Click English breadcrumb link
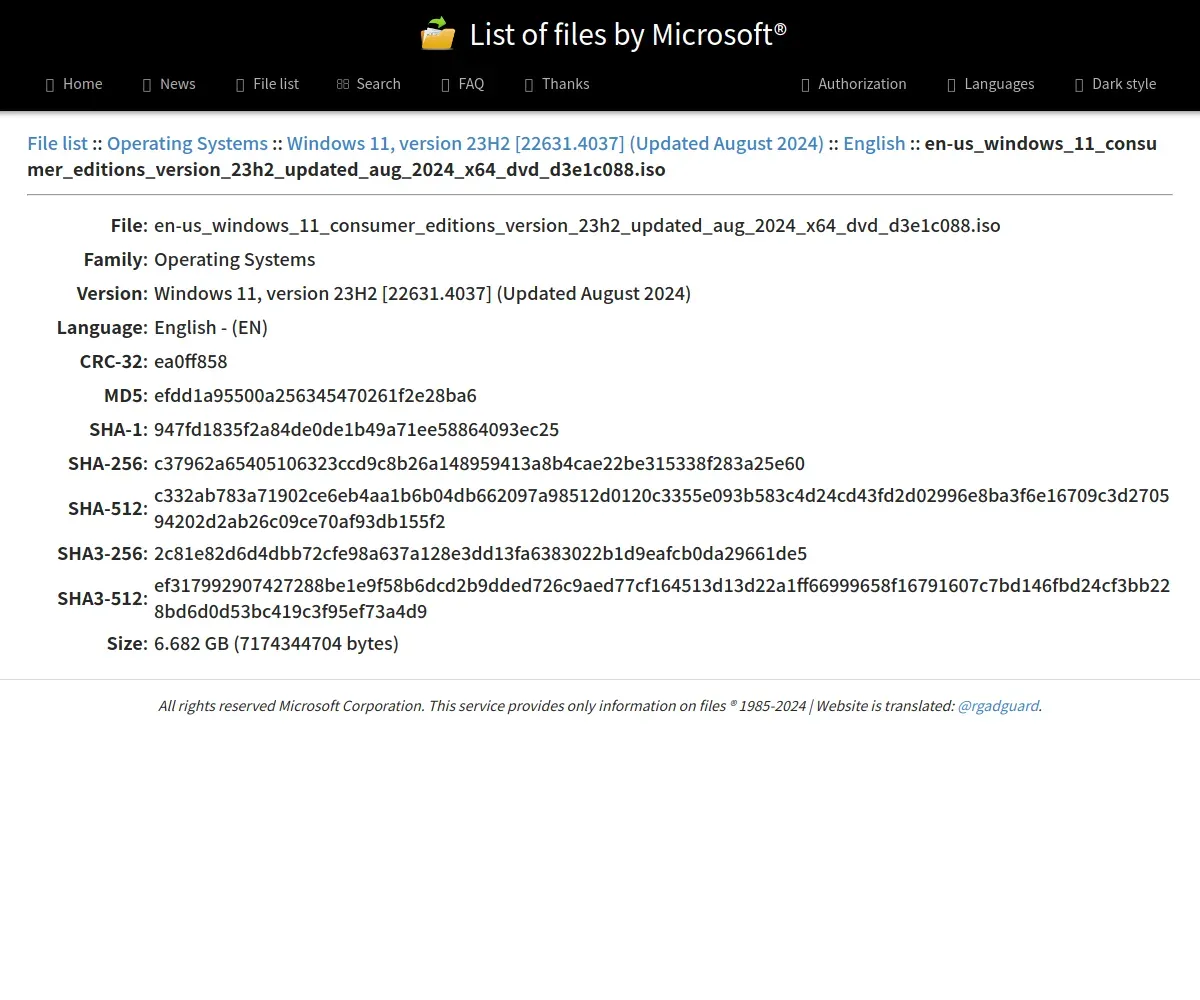Image resolution: width=1200 pixels, height=1000 pixels. 874,143
